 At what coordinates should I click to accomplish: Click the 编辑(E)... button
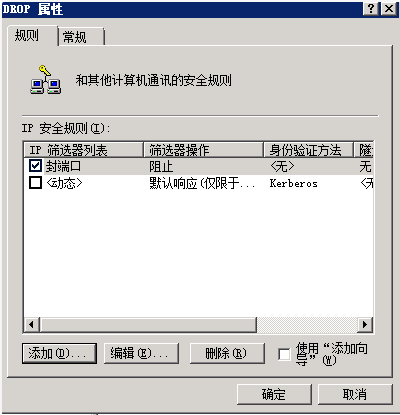[141, 353]
